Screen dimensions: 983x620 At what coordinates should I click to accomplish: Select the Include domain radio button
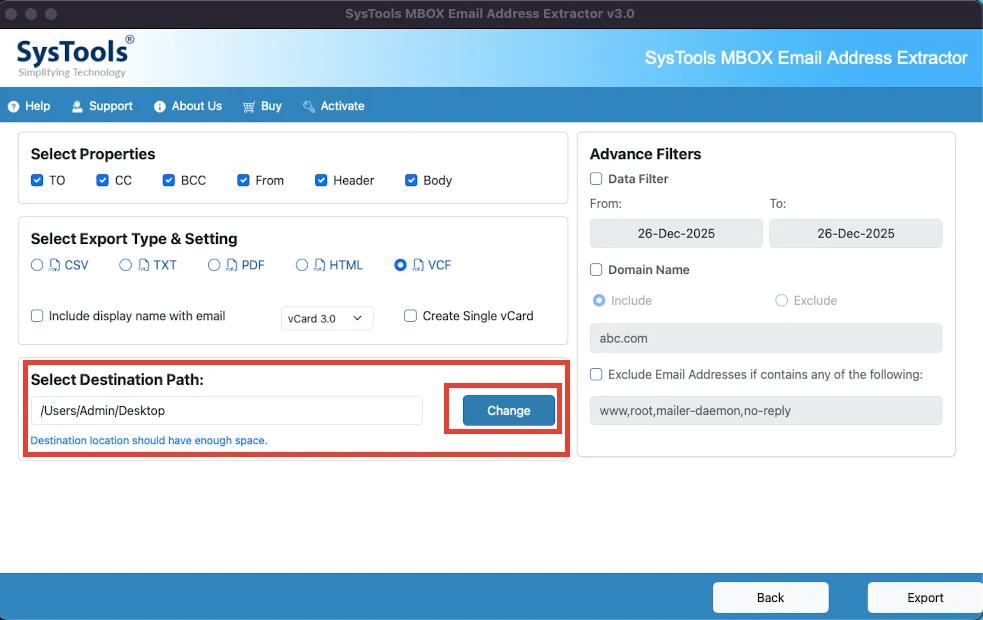(599, 301)
